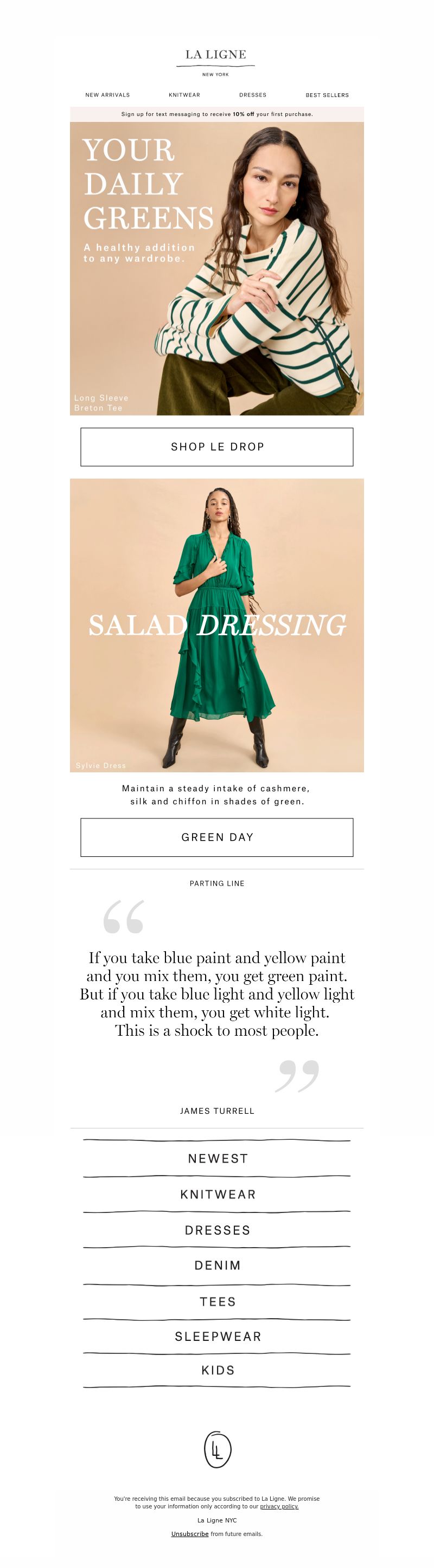Select Knitwear in the bottom category list
Viewport: 434px width, 1568px height.
click(x=218, y=1194)
